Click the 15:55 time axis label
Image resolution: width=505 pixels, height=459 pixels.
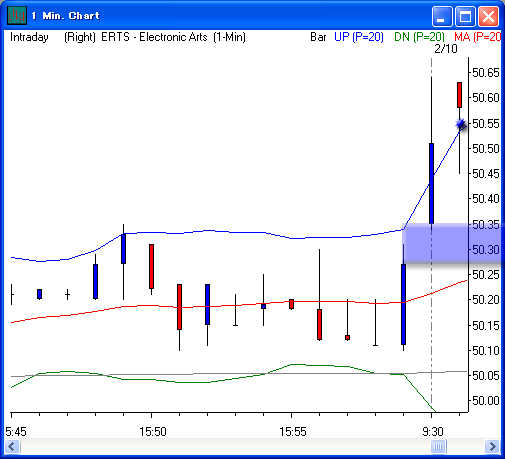pyautogui.click(x=293, y=432)
